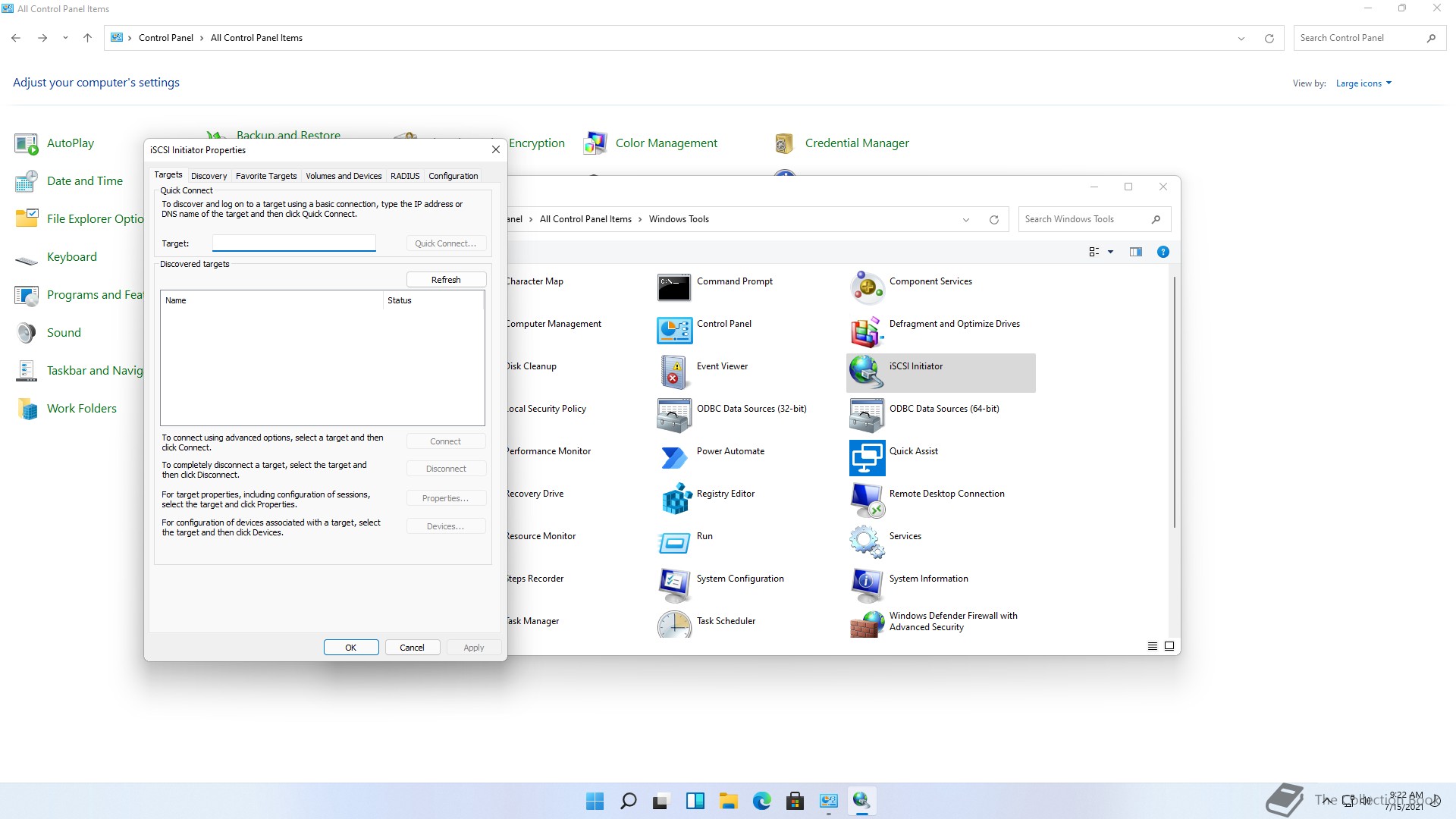This screenshot has height=819, width=1456.
Task: Open Microsoft Store from taskbar
Action: coord(795,801)
